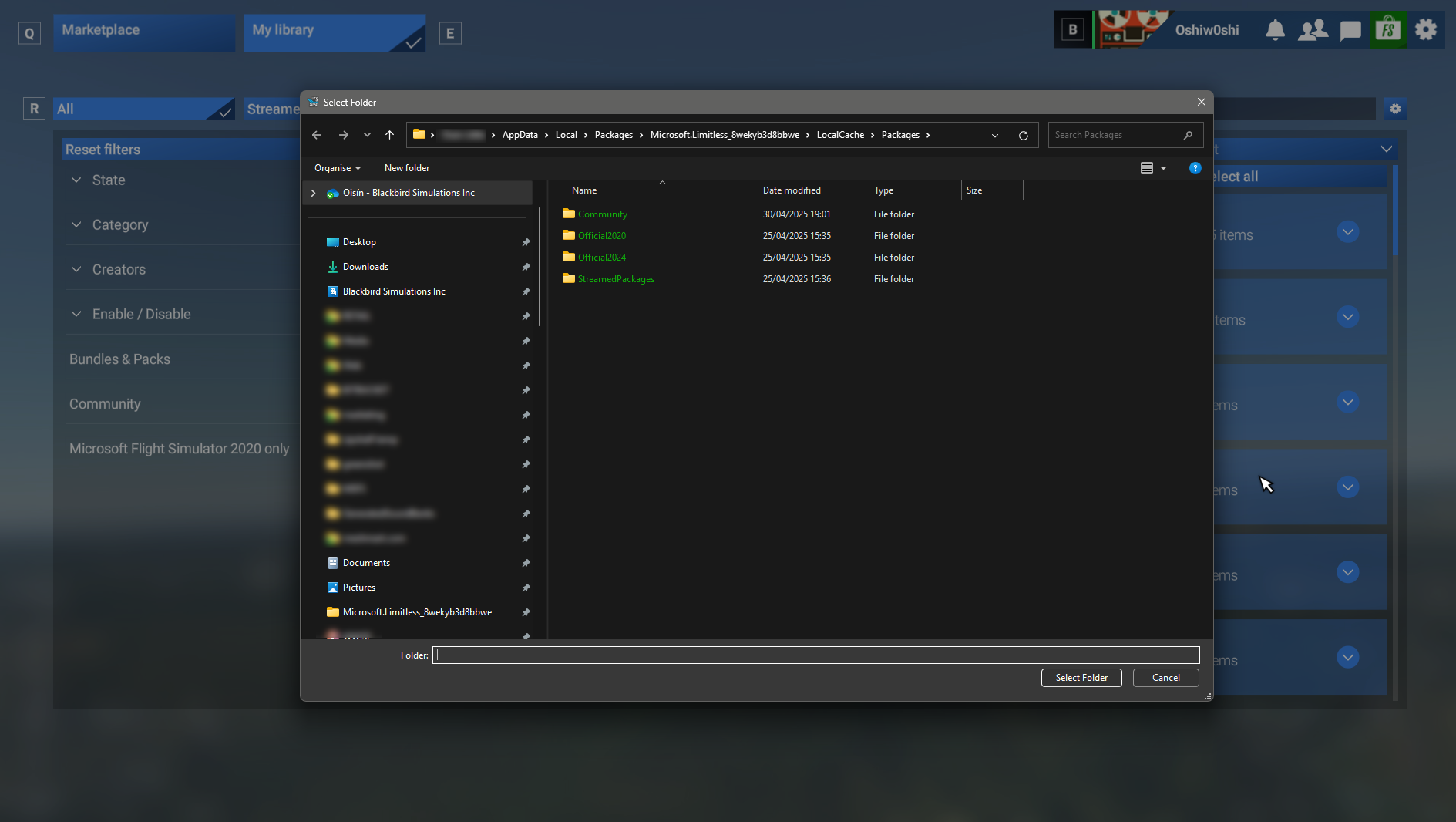Click AppData in the breadcrumb path
Image resolution: width=1456 pixels, height=822 pixels.
click(520, 135)
